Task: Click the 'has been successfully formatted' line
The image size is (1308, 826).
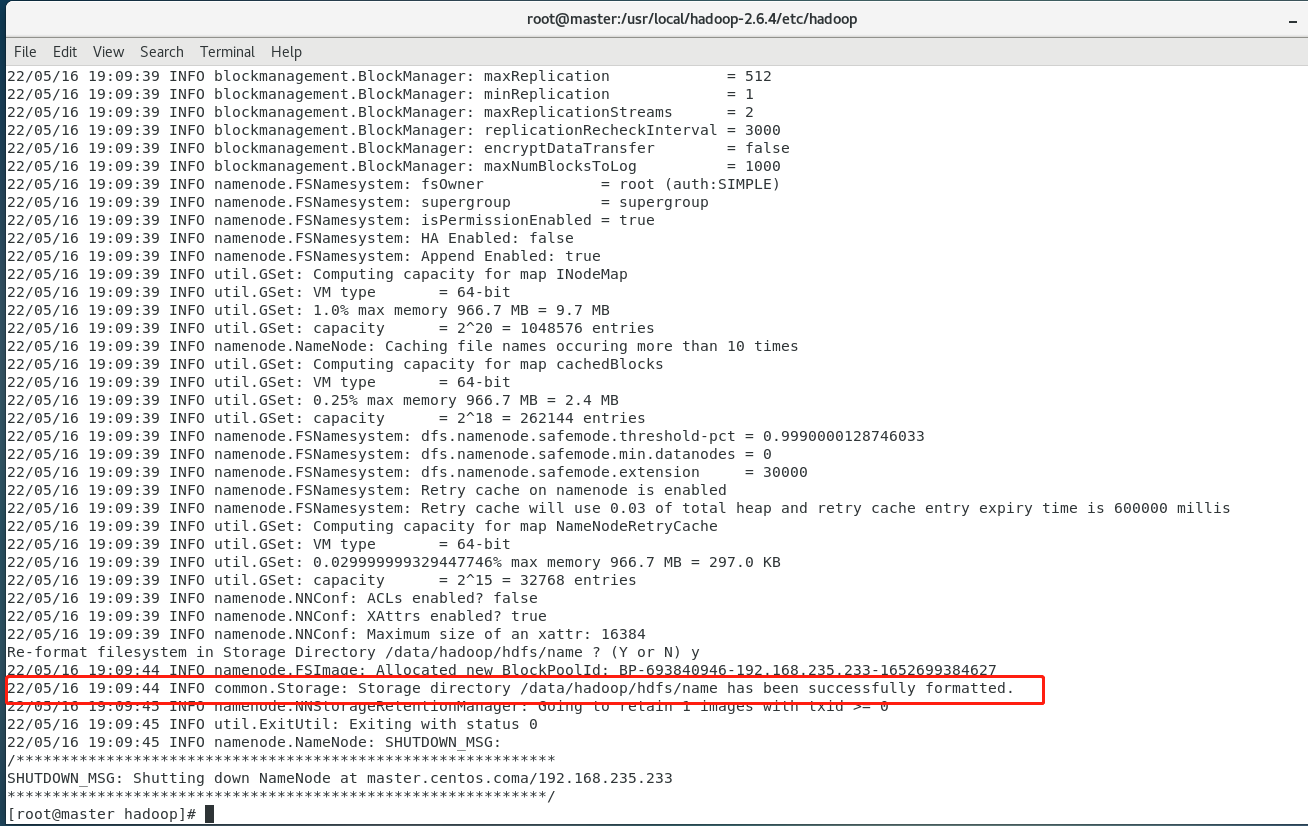Action: [511, 688]
